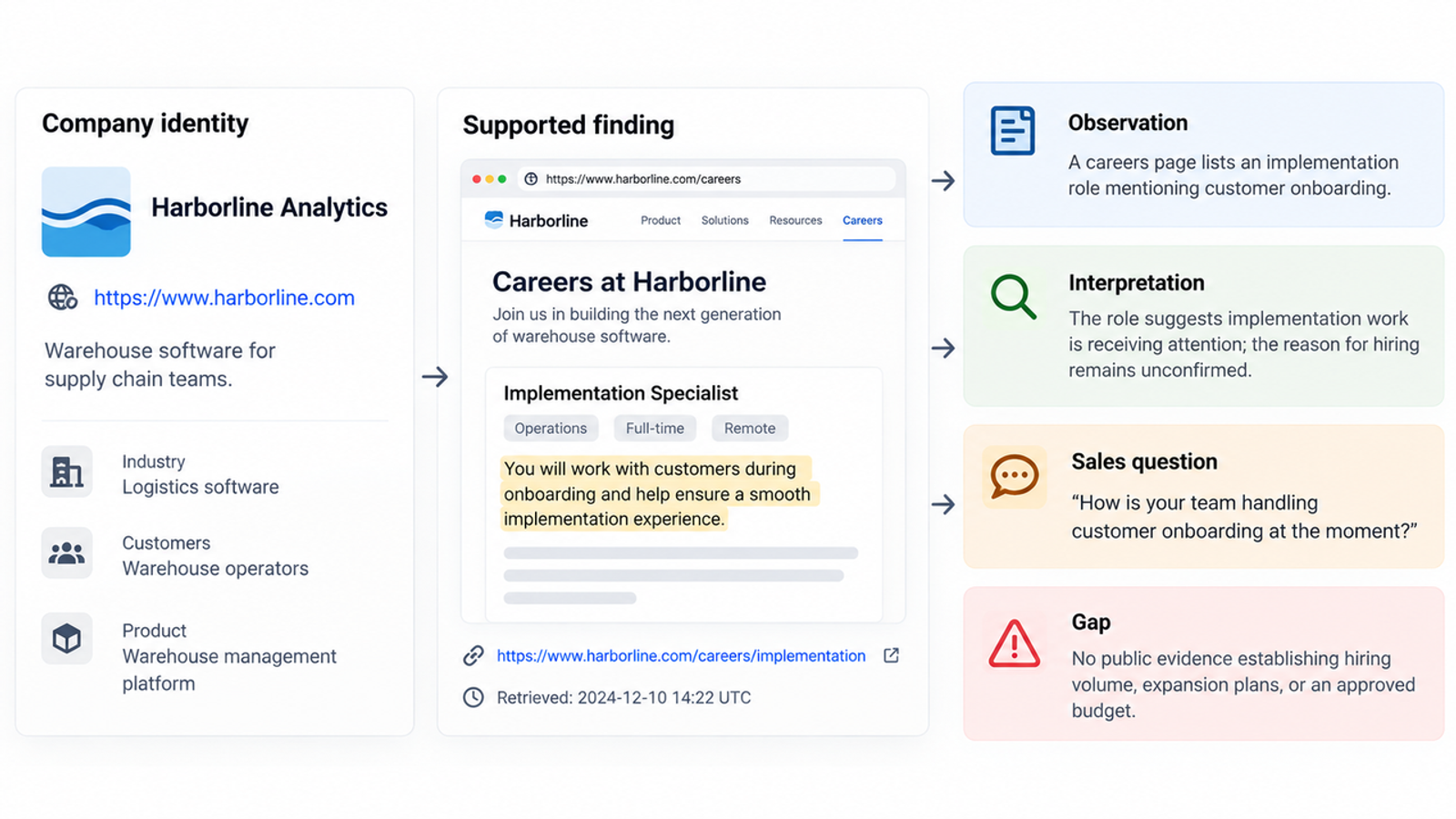Image resolution: width=1456 pixels, height=819 pixels.
Task: Click the Sales question chat bubble icon
Action: (x=1014, y=476)
